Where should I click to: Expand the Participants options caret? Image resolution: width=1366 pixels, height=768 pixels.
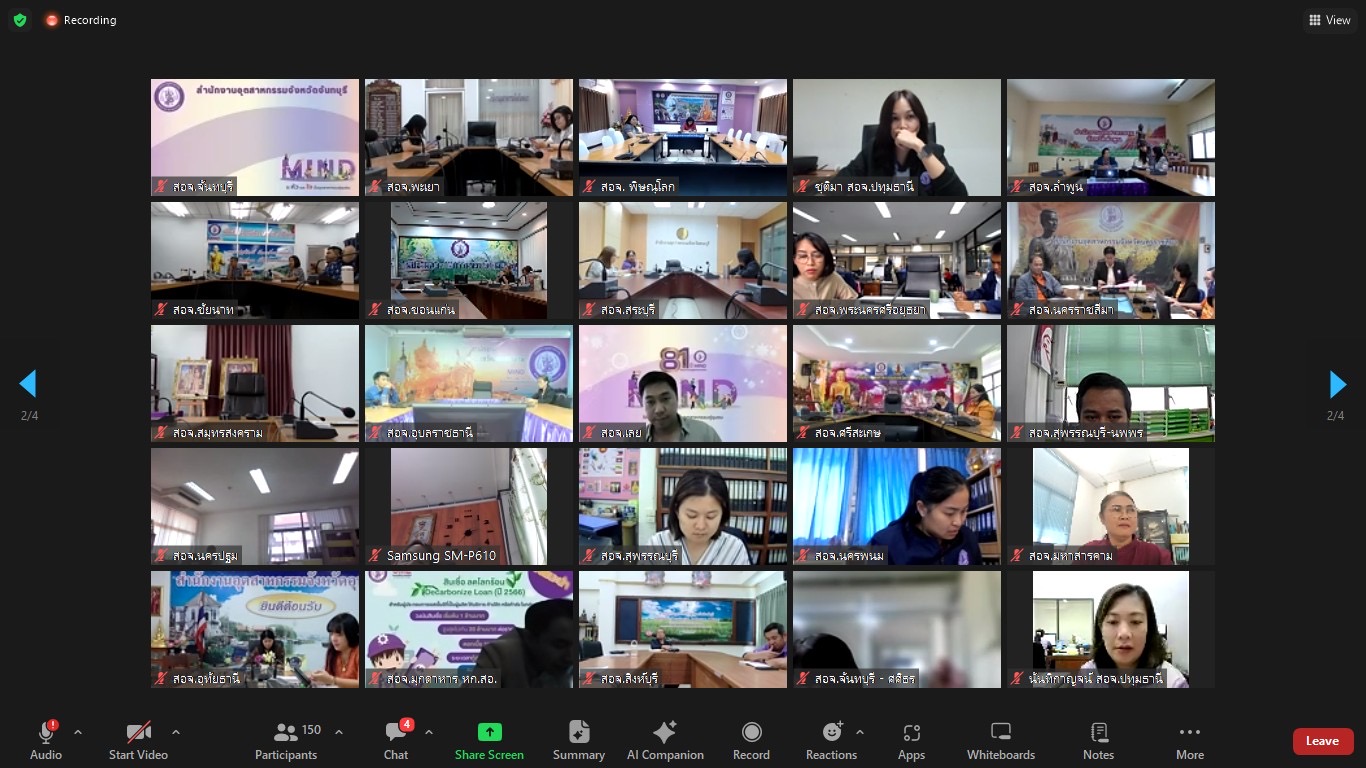click(338, 732)
